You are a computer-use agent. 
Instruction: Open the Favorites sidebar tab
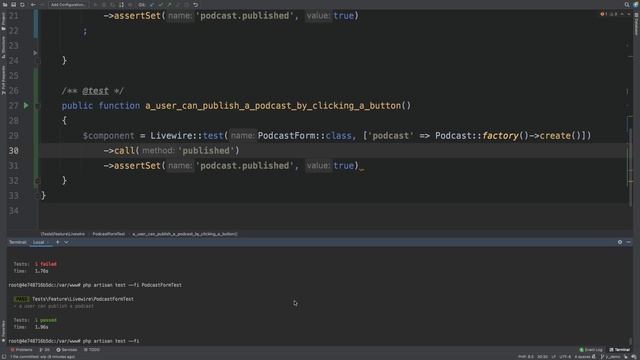click(3, 331)
